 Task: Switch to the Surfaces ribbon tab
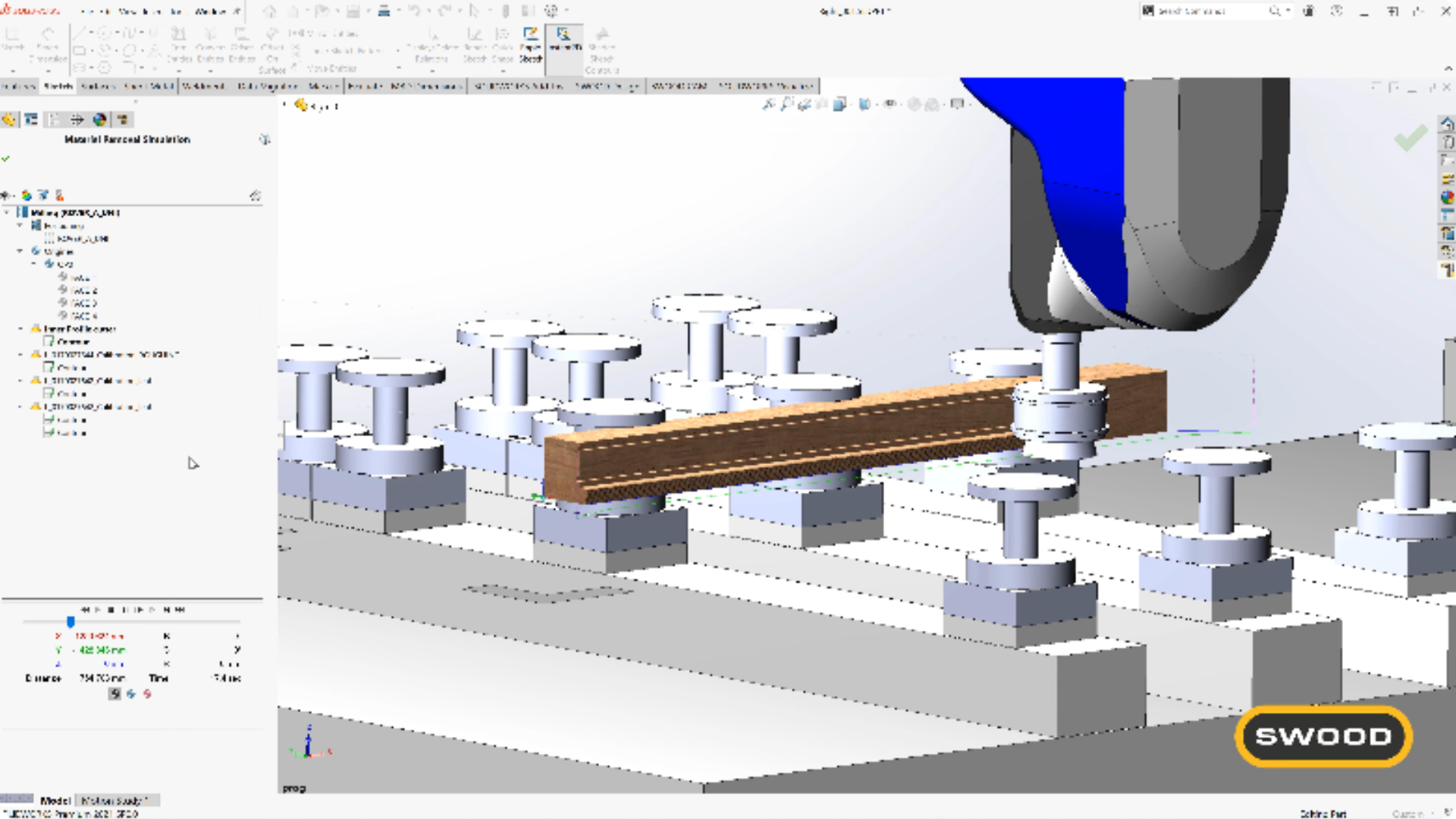99,86
